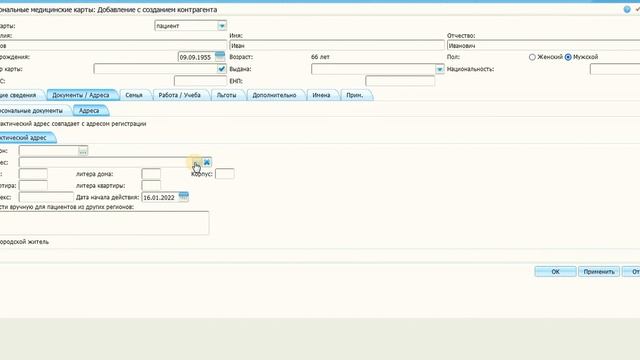Focus the литера дома field

151,174
